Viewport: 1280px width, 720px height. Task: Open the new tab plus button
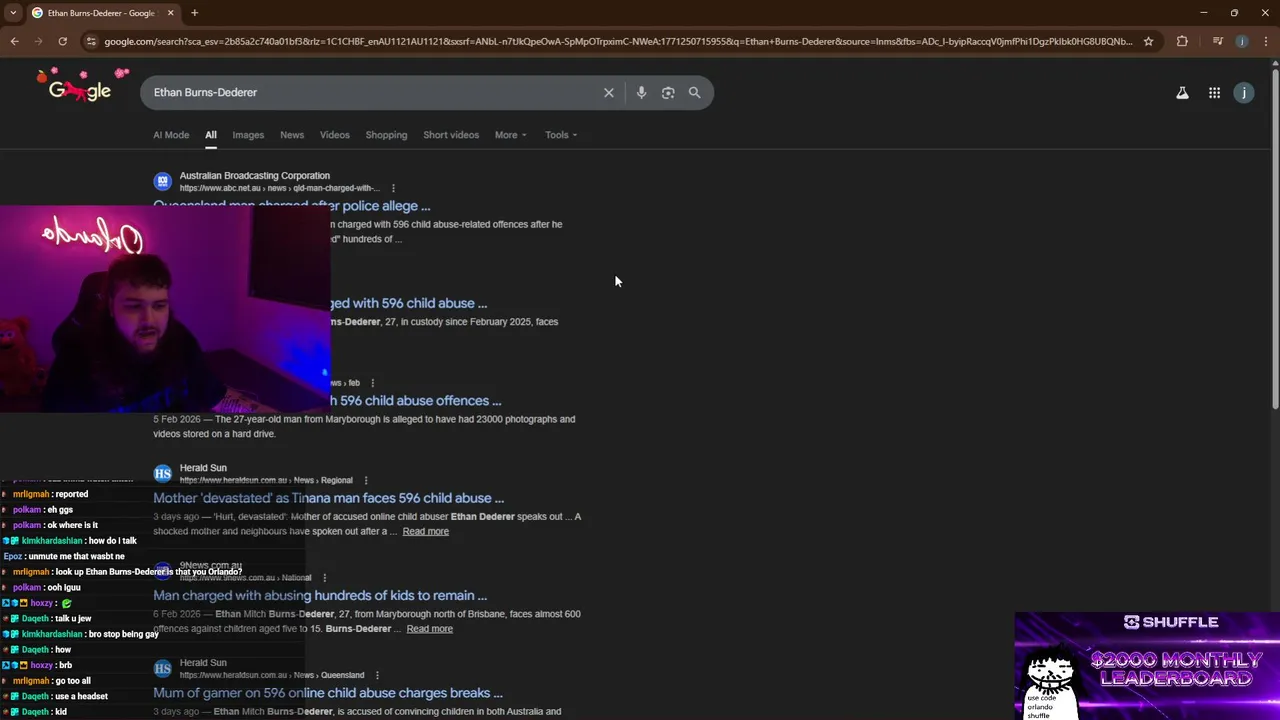(194, 13)
